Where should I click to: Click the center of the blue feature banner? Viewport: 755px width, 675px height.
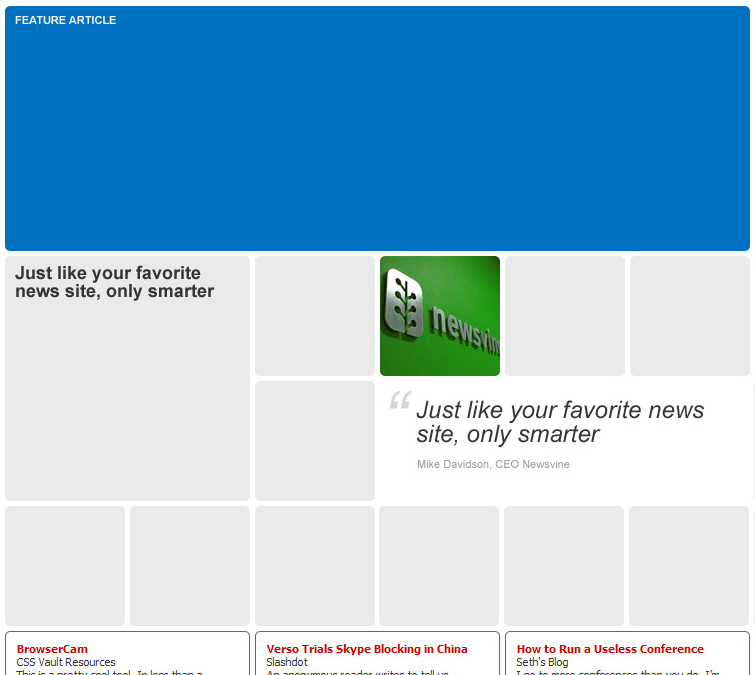(377, 128)
